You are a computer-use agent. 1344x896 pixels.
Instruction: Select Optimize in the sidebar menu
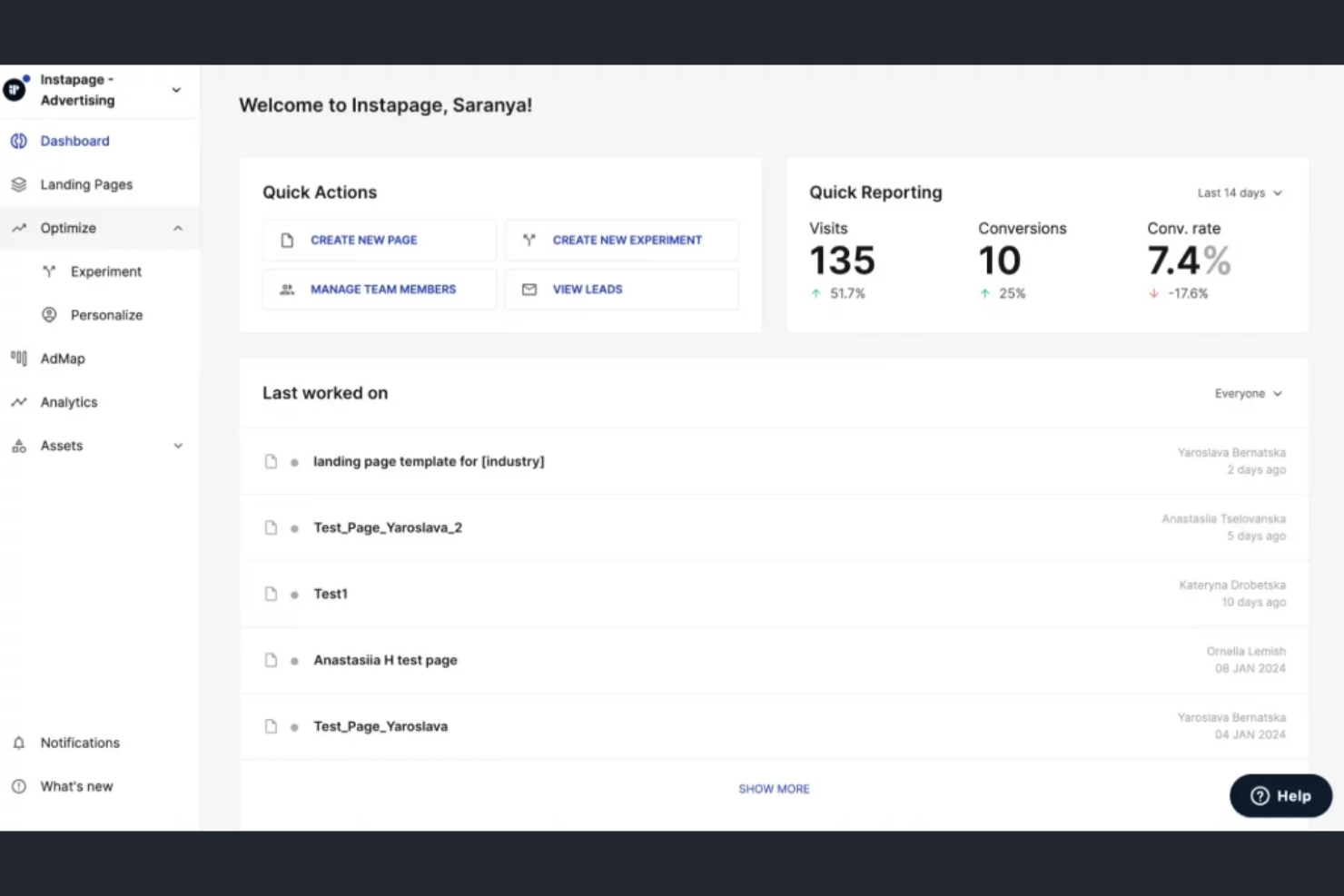pos(68,228)
